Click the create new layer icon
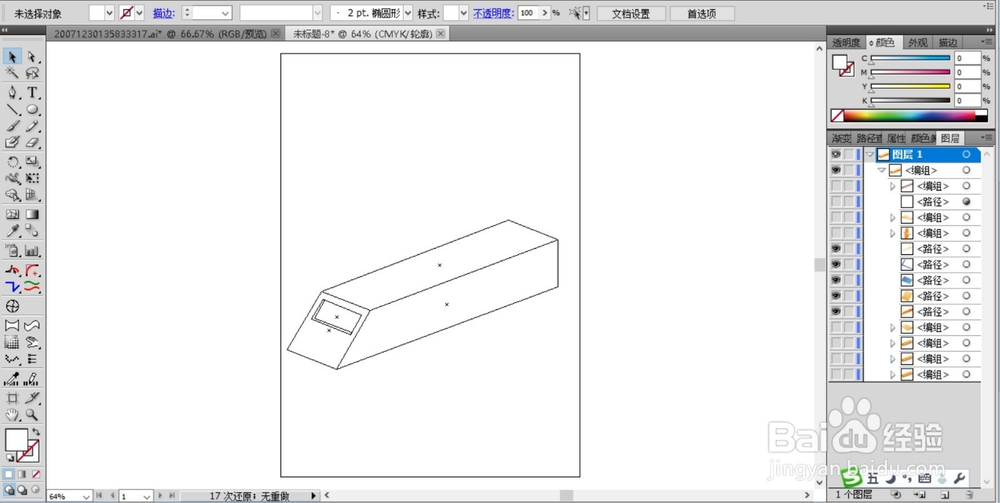Image resolution: width=1000 pixels, height=503 pixels. point(945,495)
